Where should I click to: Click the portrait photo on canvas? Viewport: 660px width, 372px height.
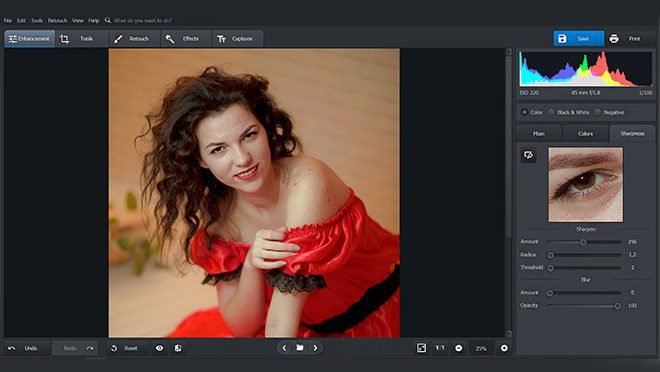(254, 193)
